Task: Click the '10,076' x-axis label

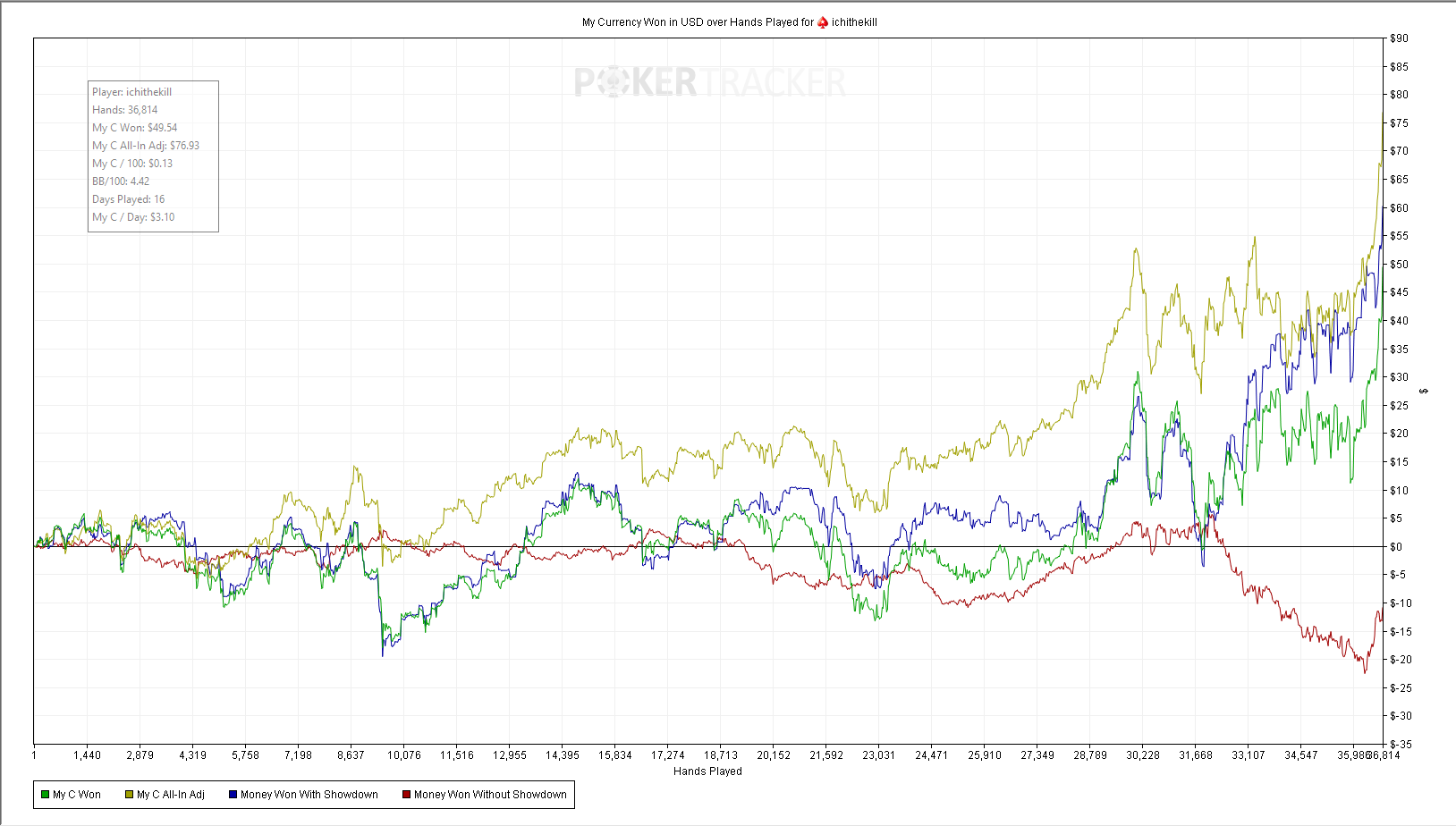Action: point(403,755)
